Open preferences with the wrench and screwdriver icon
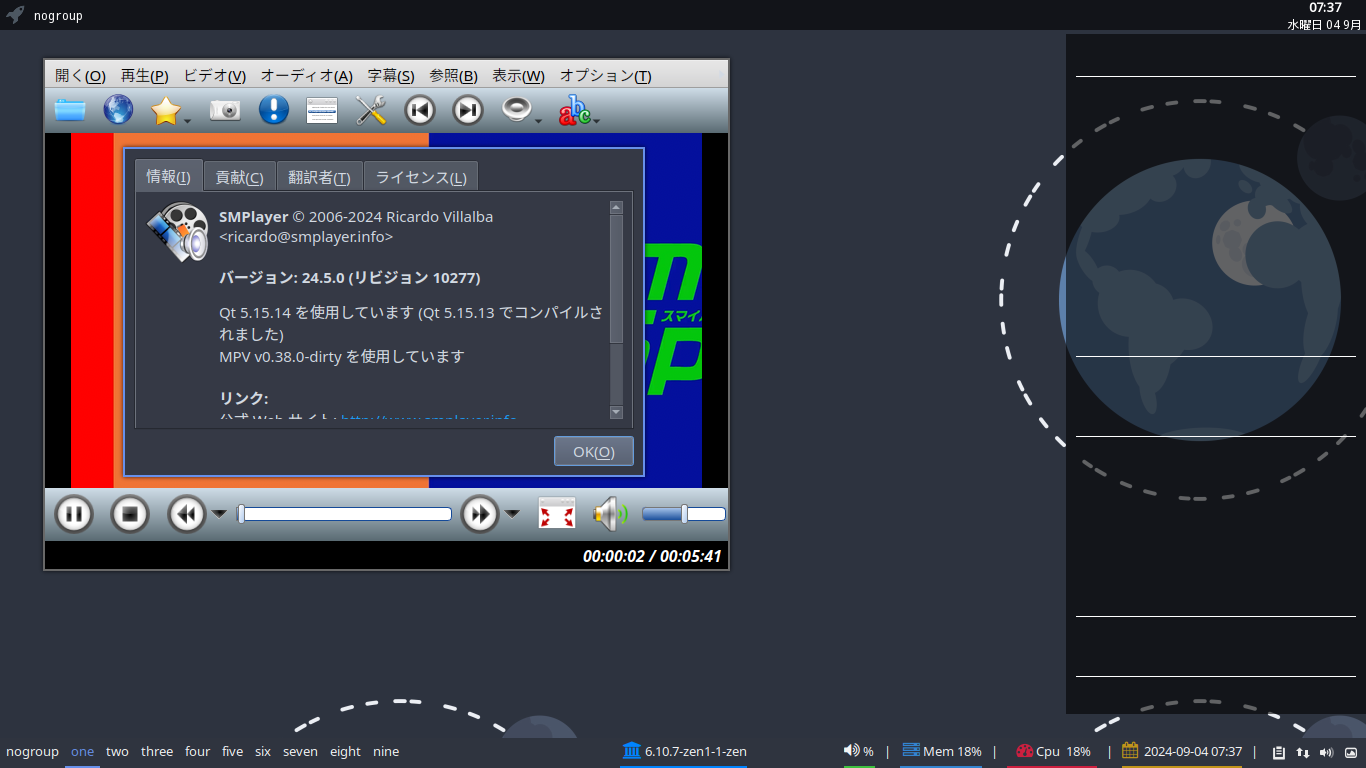The image size is (1366, 768). pos(371,110)
